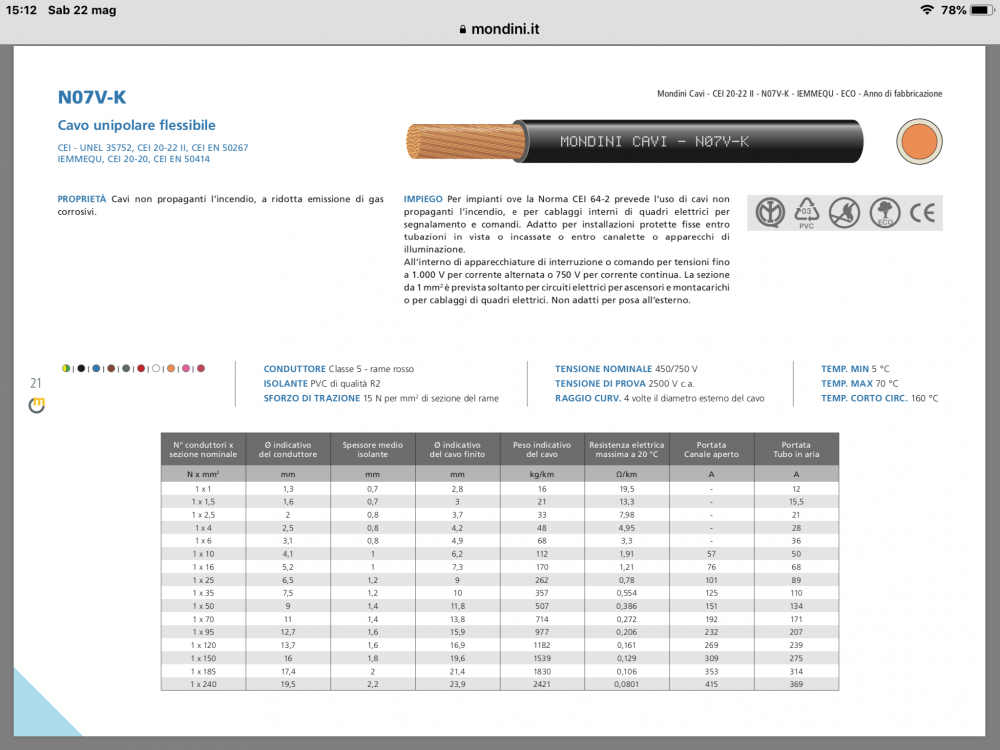
Task: Tap the Wi-Fi status icon
Action: pyautogui.click(x=927, y=10)
